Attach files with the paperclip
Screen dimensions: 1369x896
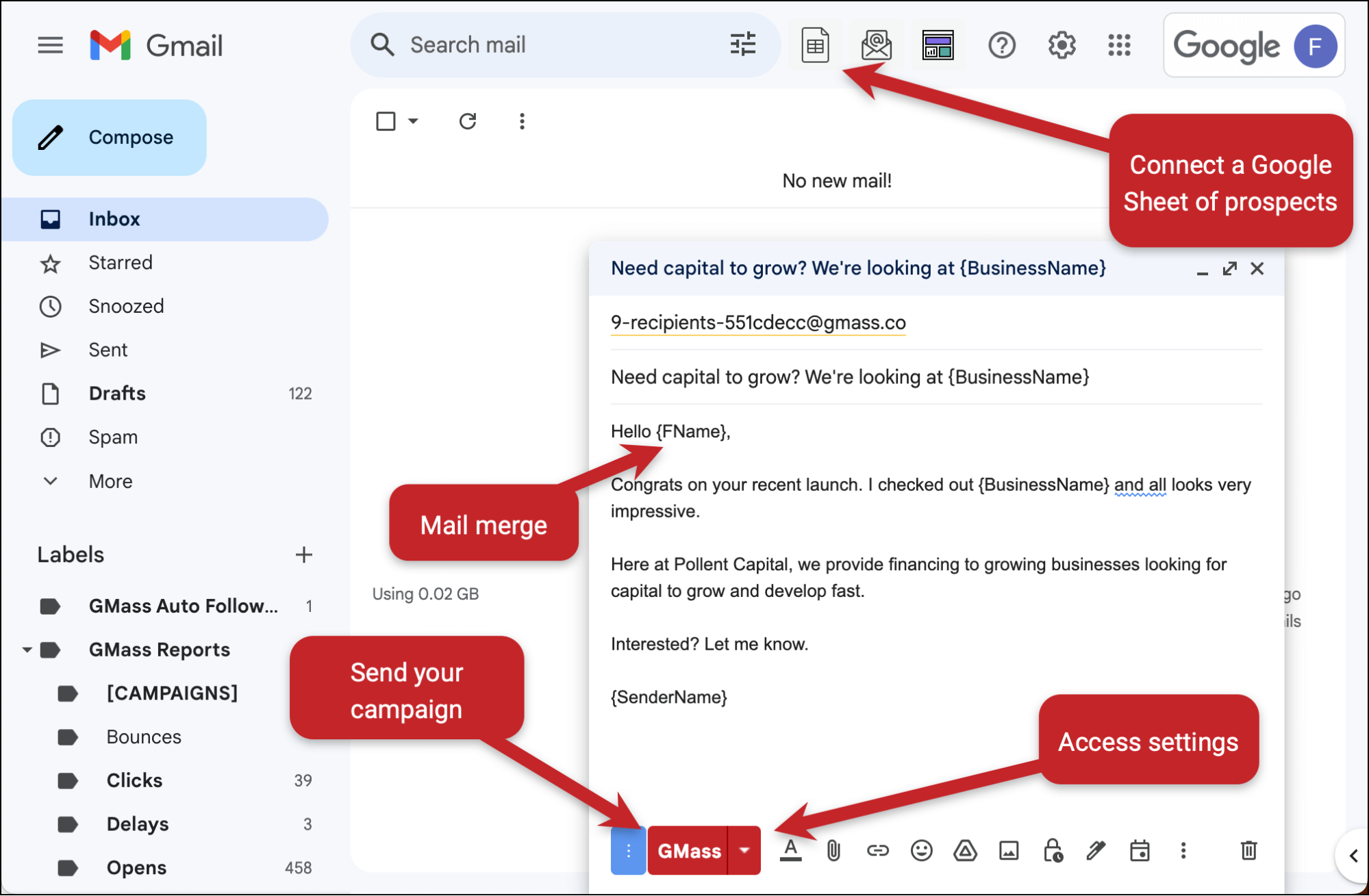point(833,850)
